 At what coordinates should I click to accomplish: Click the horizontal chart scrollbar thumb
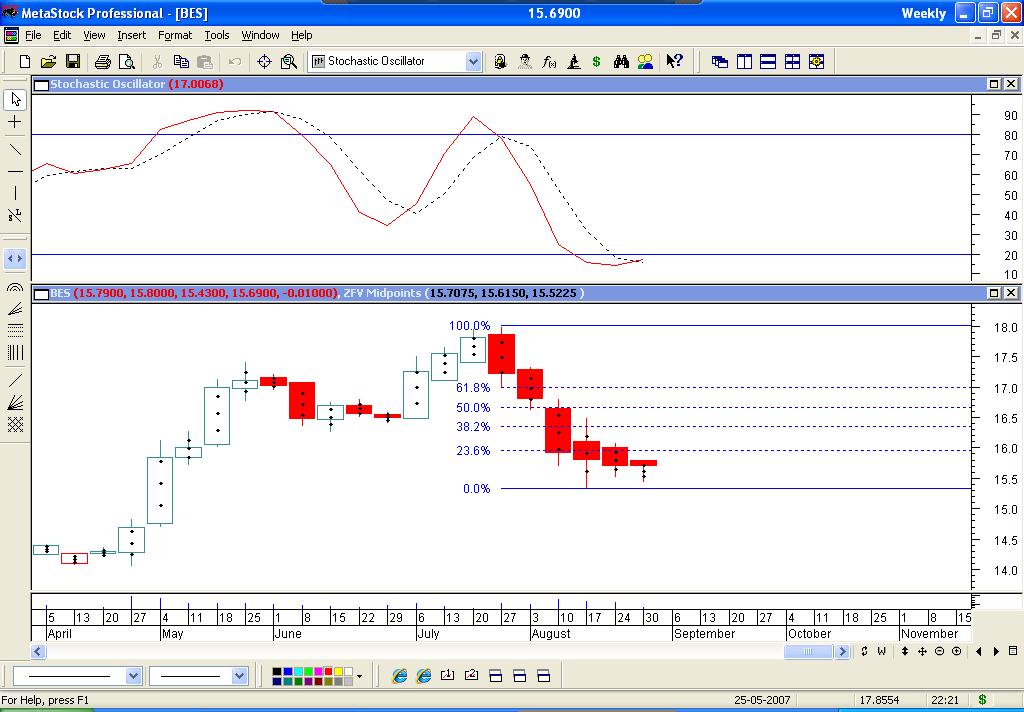(x=808, y=651)
